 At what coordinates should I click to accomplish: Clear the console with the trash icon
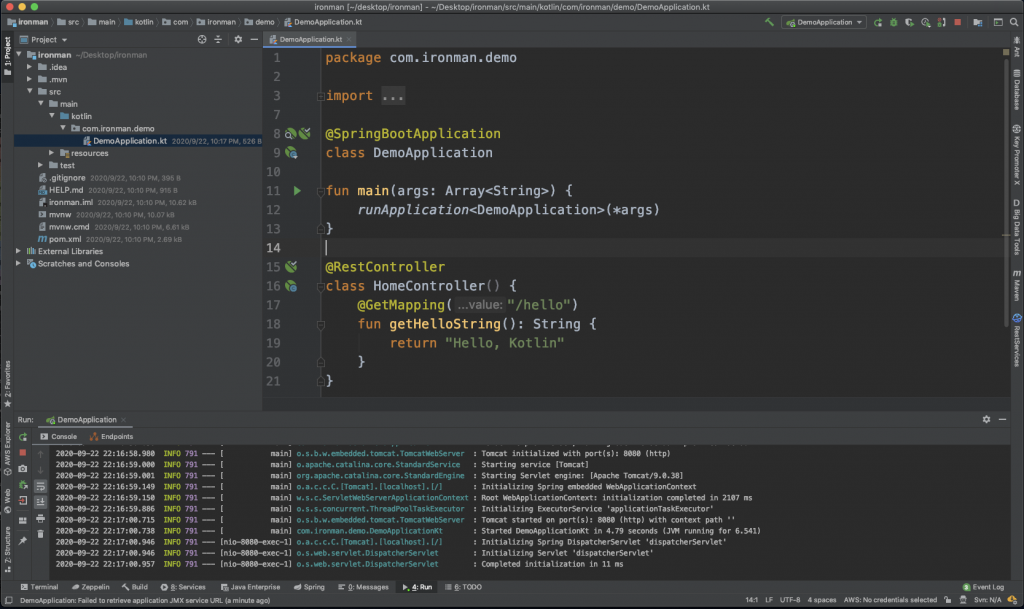[40, 535]
